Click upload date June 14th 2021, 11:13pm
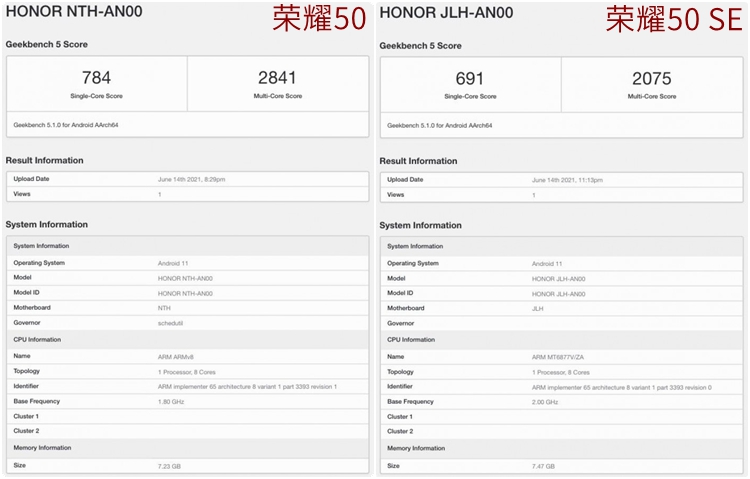This screenshot has height=479, width=750. pos(567,180)
